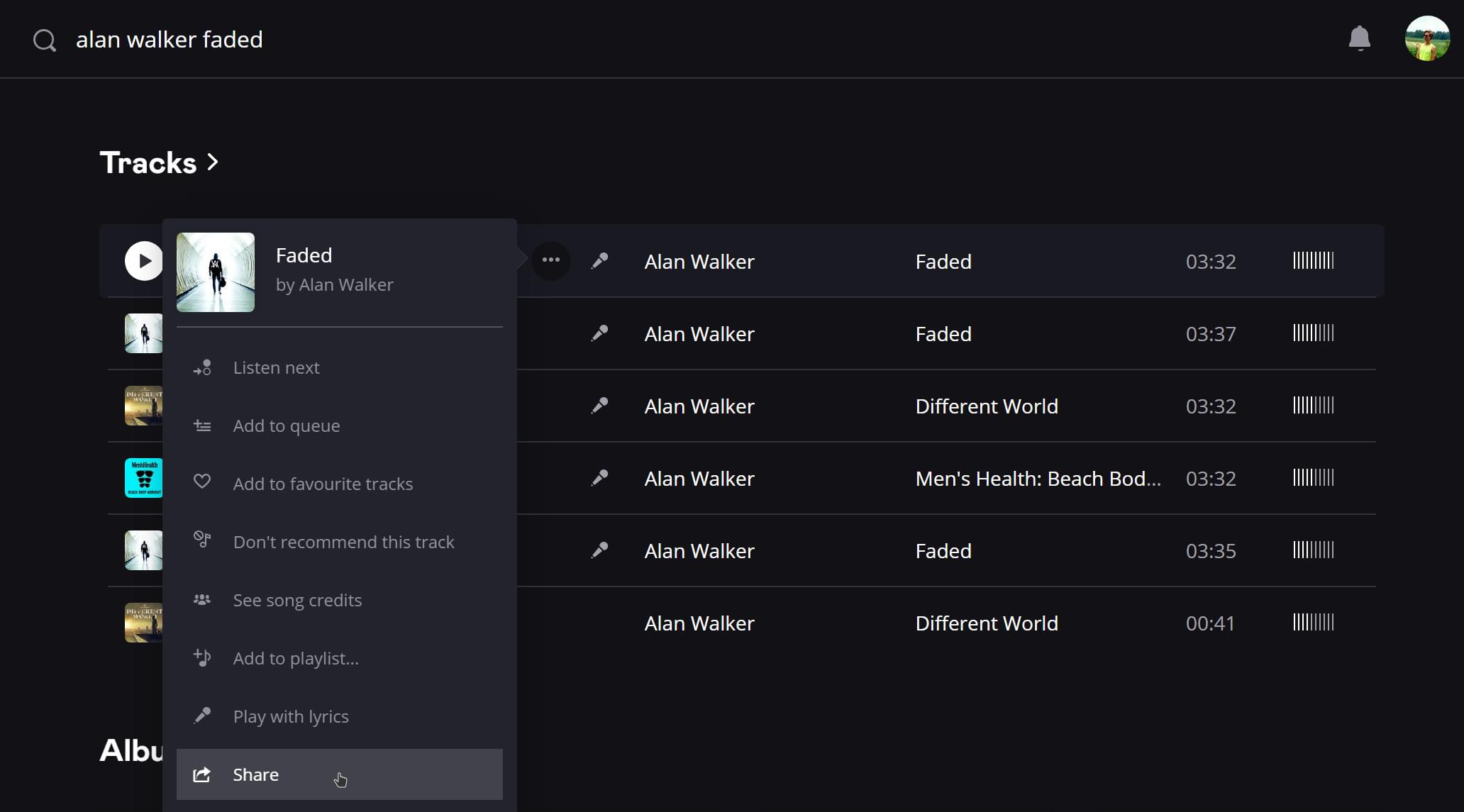Viewport: 1464px width, 812px height.
Task: Click the Tracks heading link
Action: click(148, 162)
